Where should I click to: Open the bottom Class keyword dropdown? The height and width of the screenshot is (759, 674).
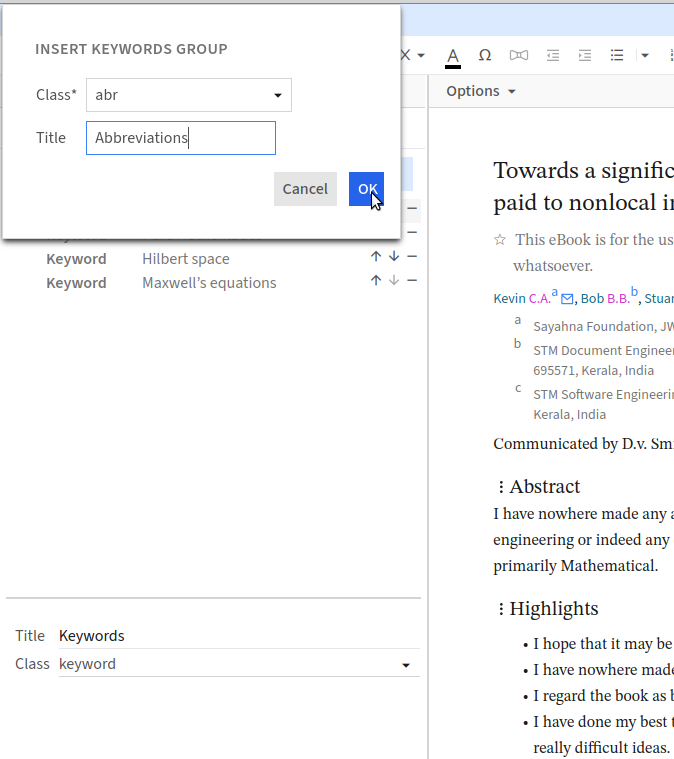click(237, 664)
